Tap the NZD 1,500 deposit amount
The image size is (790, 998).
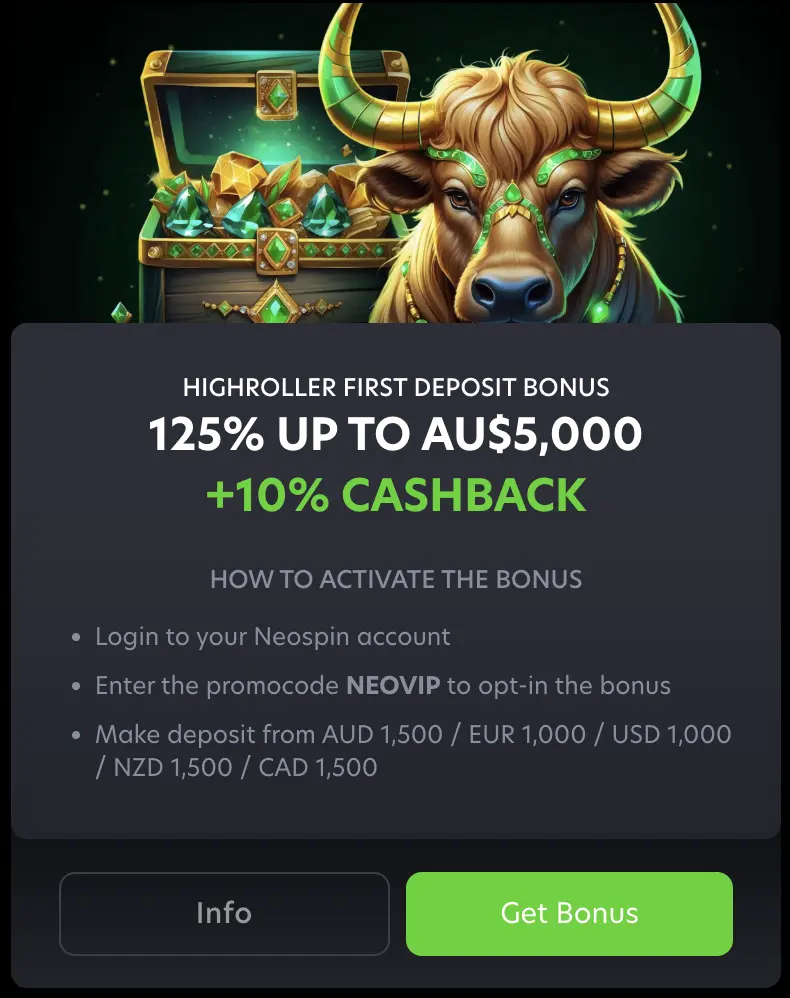click(x=173, y=767)
